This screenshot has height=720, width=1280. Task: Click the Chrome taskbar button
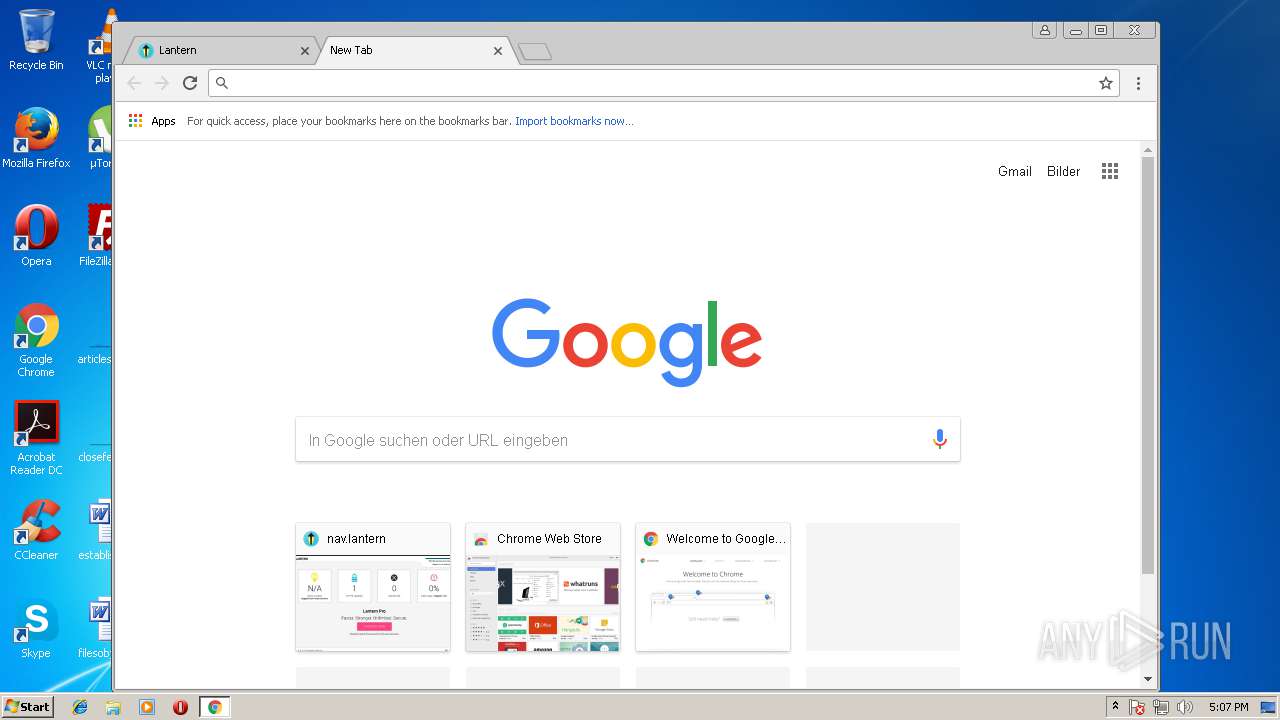(214, 707)
